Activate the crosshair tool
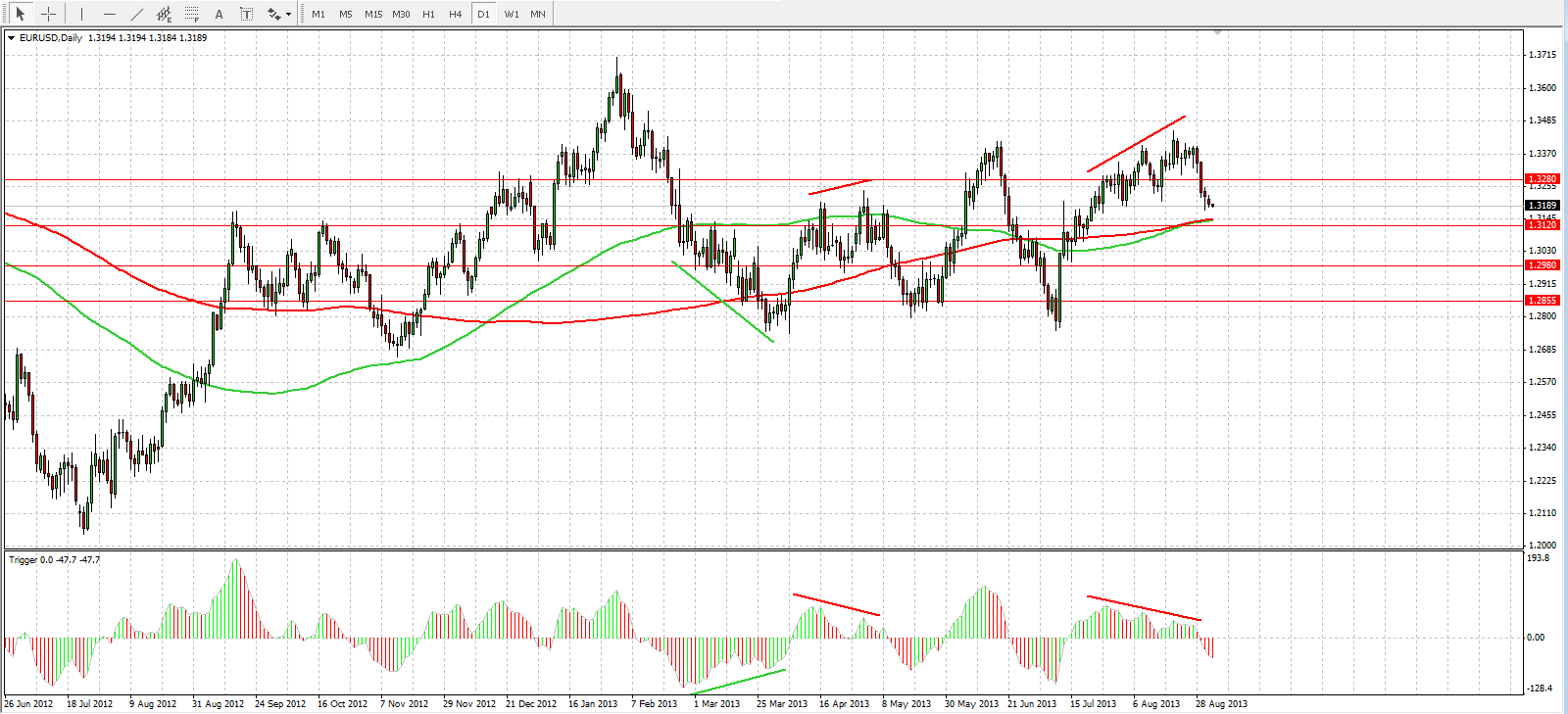This screenshot has width=1568, height=714. (x=48, y=14)
